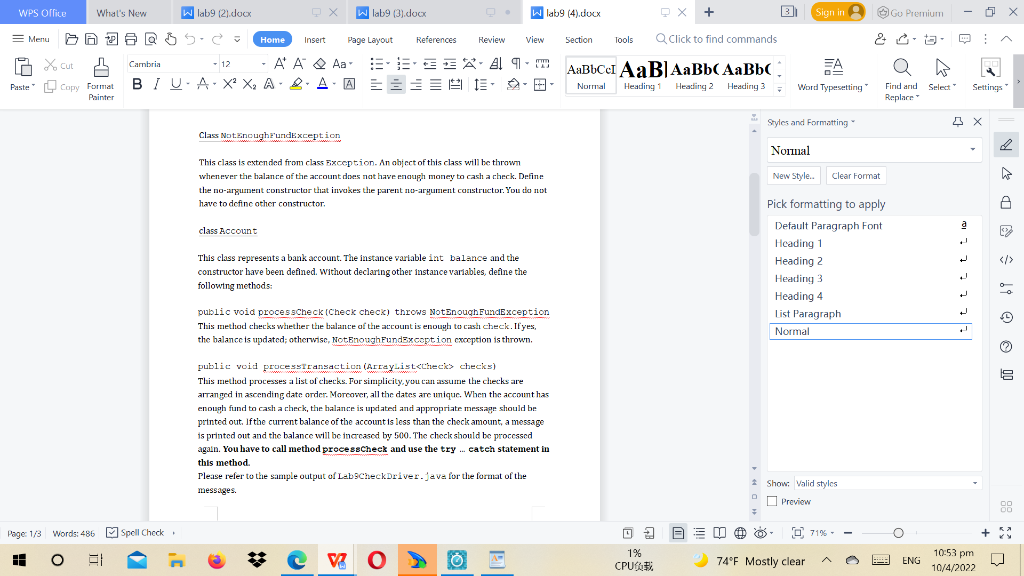The height and width of the screenshot is (576, 1024).
Task: Check the Preview checkbox
Action: (x=772, y=502)
